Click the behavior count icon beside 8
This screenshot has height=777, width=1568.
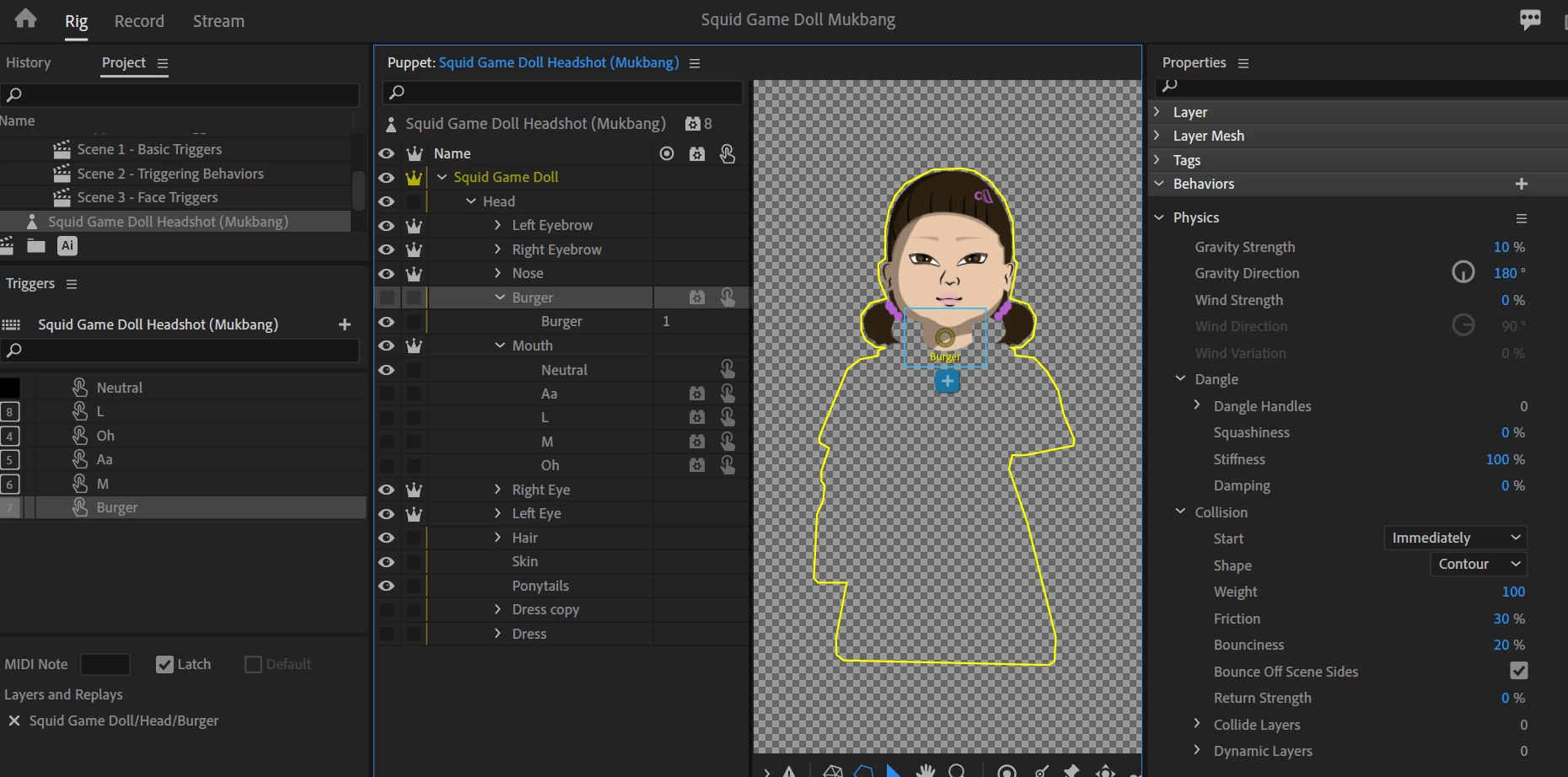pos(693,124)
